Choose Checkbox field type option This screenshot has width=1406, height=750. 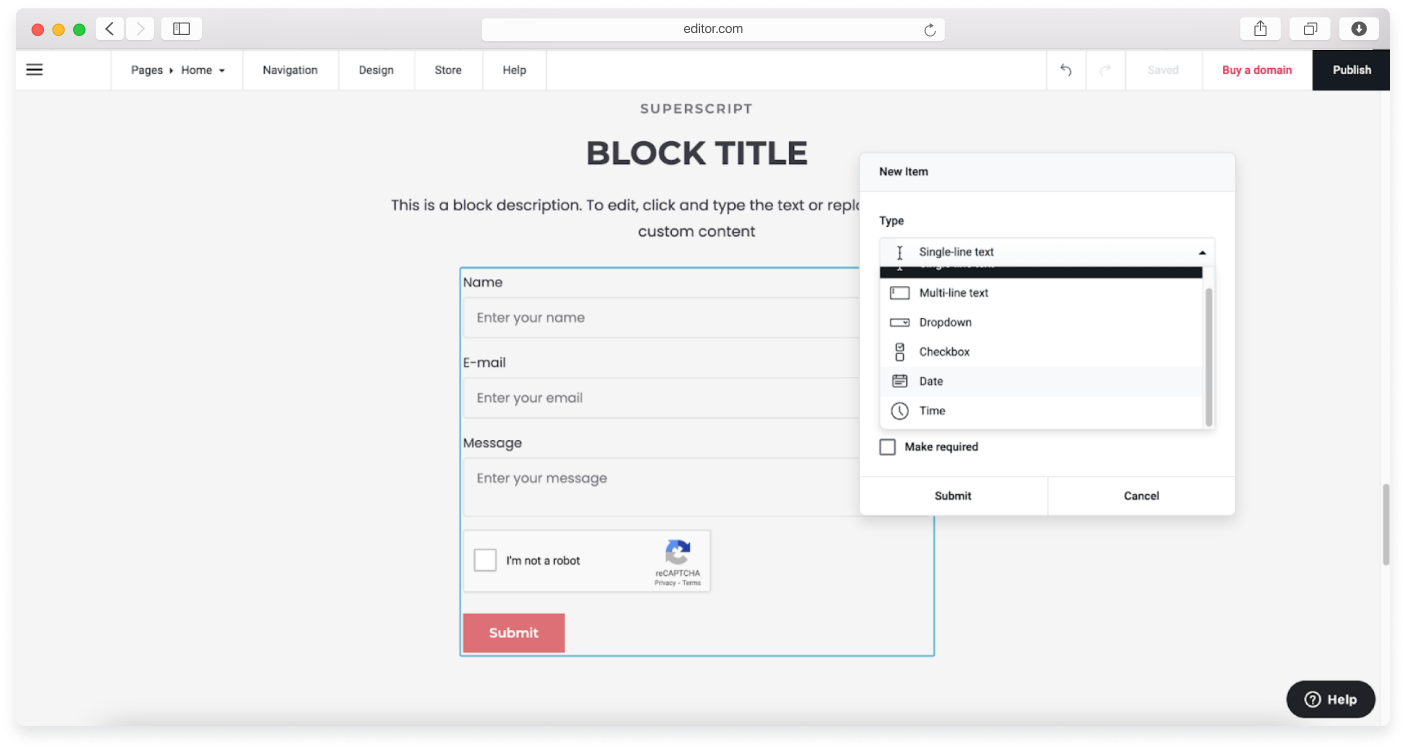(x=1041, y=352)
